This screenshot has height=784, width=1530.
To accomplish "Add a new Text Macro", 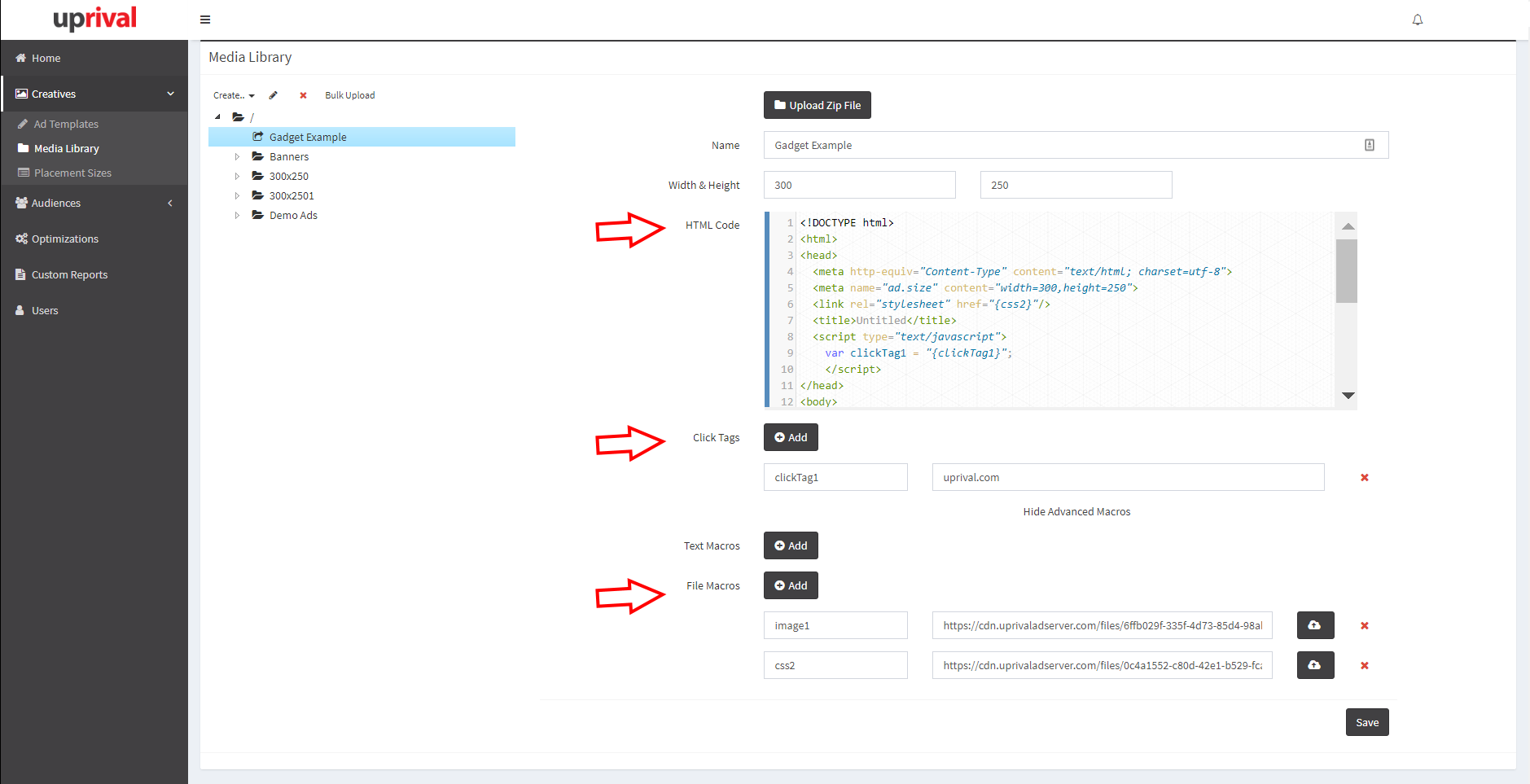I will pyautogui.click(x=791, y=545).
